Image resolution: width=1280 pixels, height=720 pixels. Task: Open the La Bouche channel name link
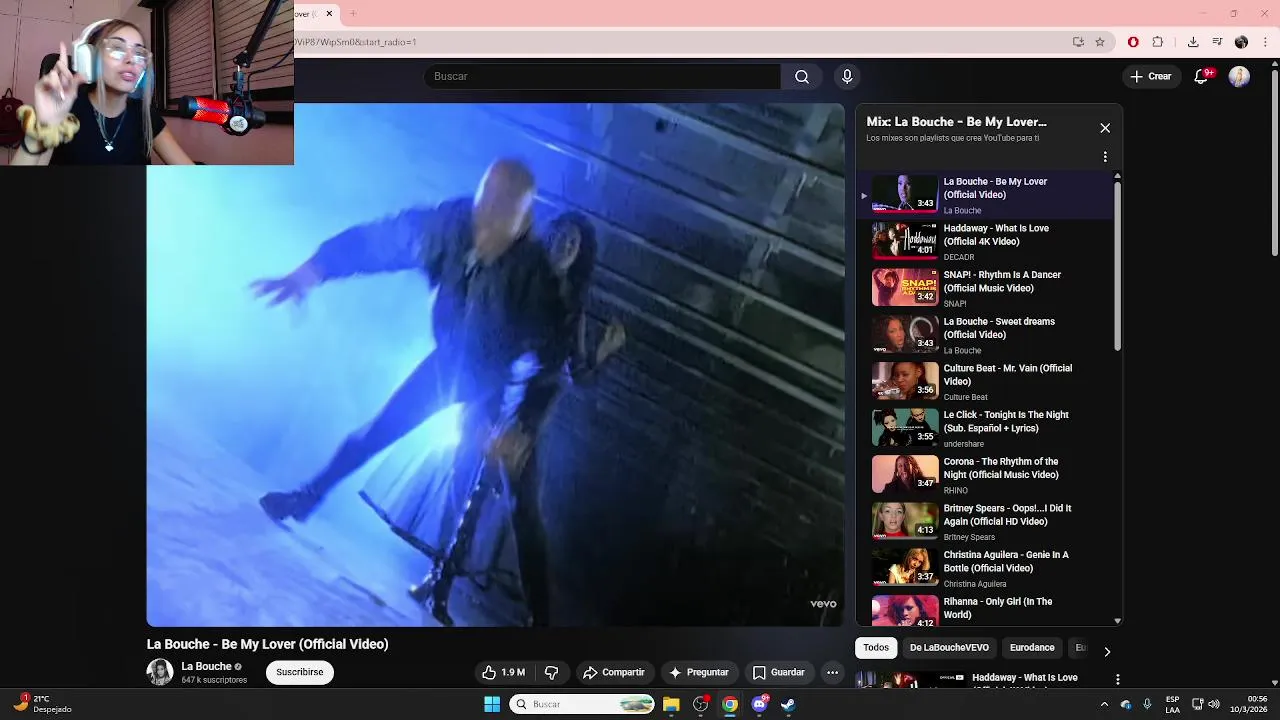(206, 666)
